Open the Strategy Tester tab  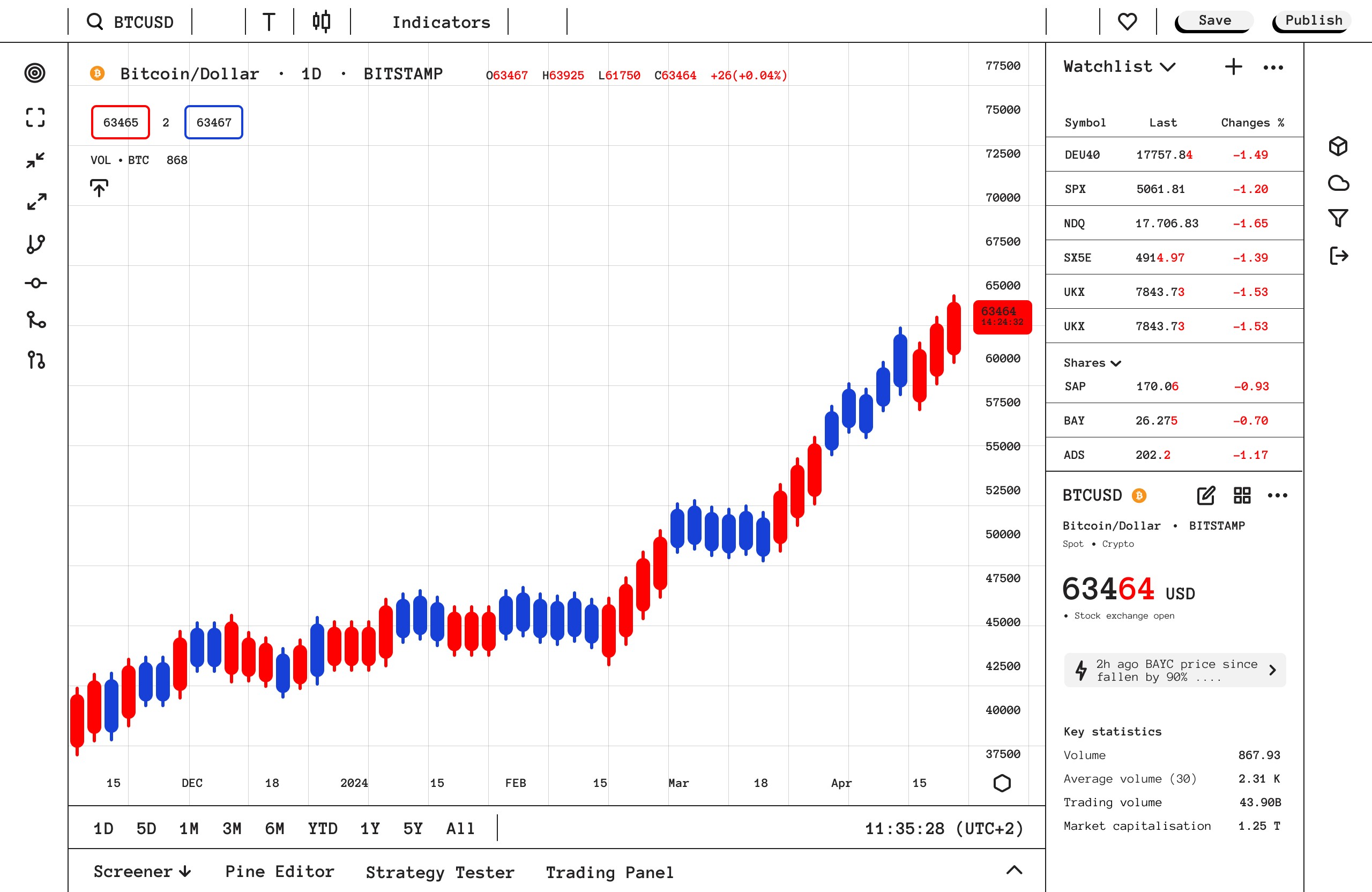[x=440, y=872]
